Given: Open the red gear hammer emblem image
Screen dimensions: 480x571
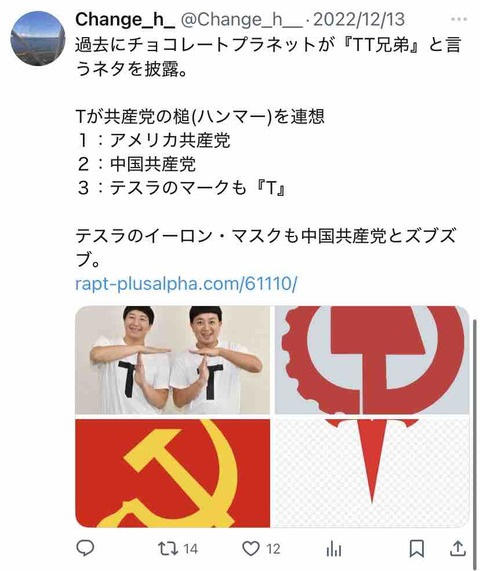Looking at the screenshot, I should click(372, 360).
